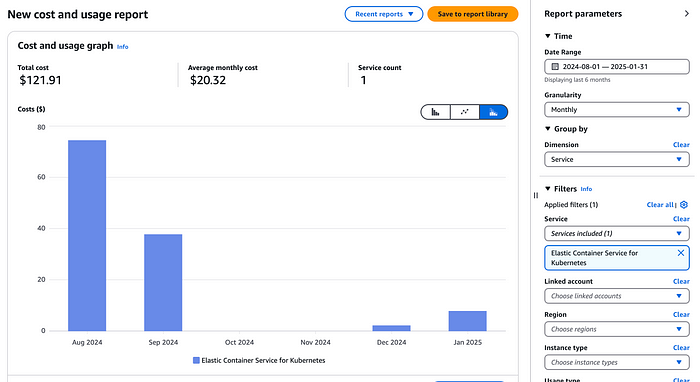Click Clear all filters link
Screen dimensions: 700x382
[x=660, y=205]
